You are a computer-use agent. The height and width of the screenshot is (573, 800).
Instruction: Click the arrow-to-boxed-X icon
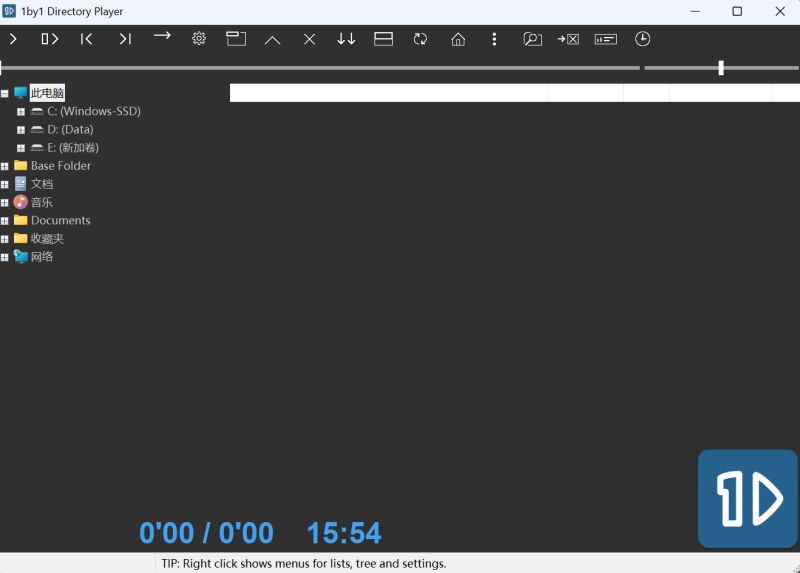568,39
